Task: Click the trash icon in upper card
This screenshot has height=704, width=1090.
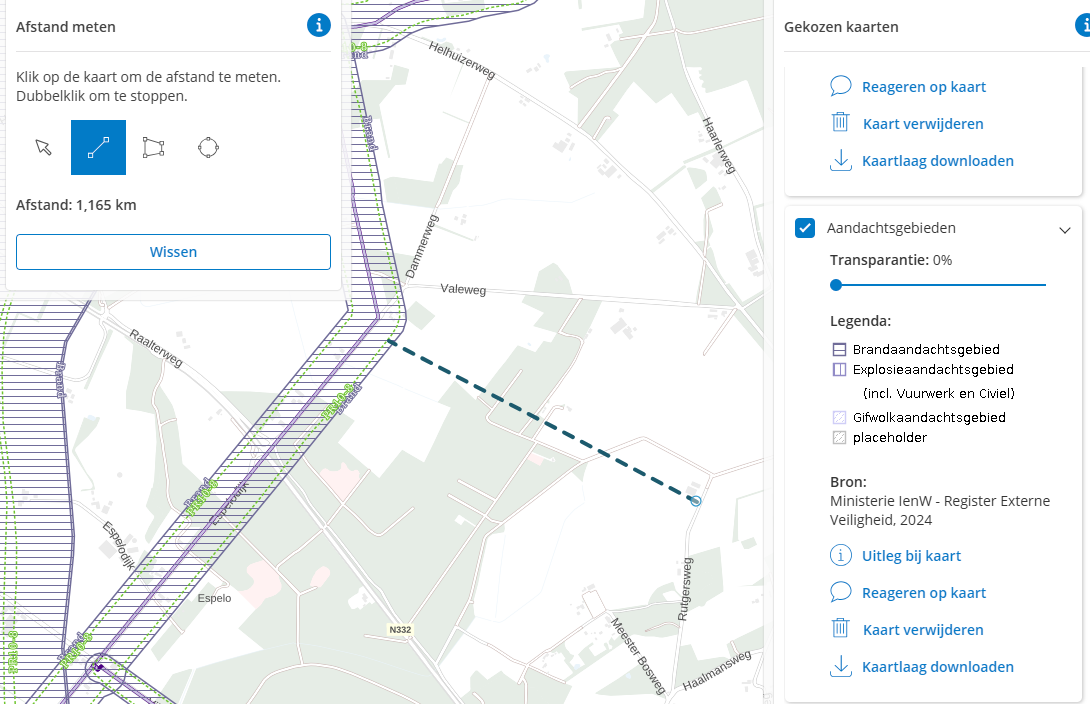Action: point(840,122)
